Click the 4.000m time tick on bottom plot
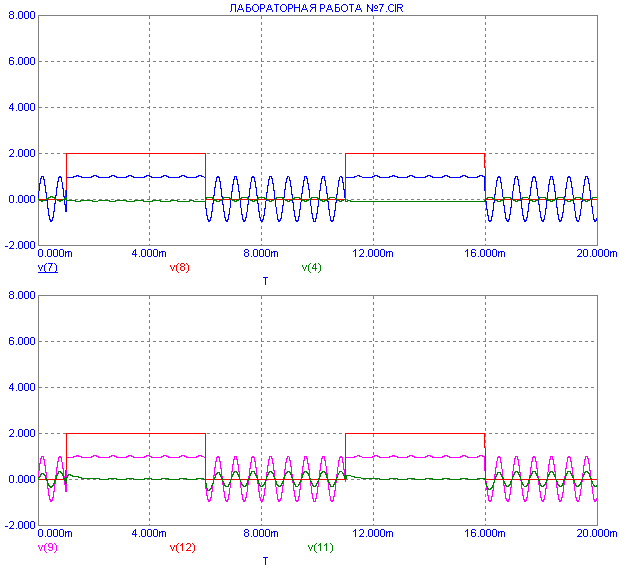 point(149,533)
